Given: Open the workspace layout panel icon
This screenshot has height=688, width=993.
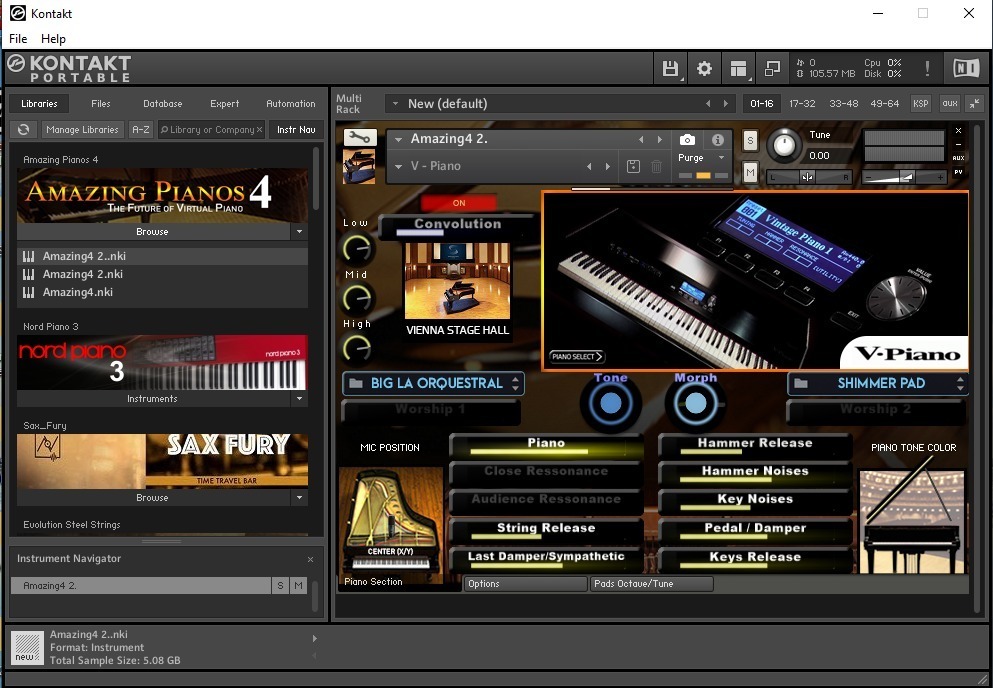Looking at the screenshot, I should pyautogui.click(x=738, y=68).
